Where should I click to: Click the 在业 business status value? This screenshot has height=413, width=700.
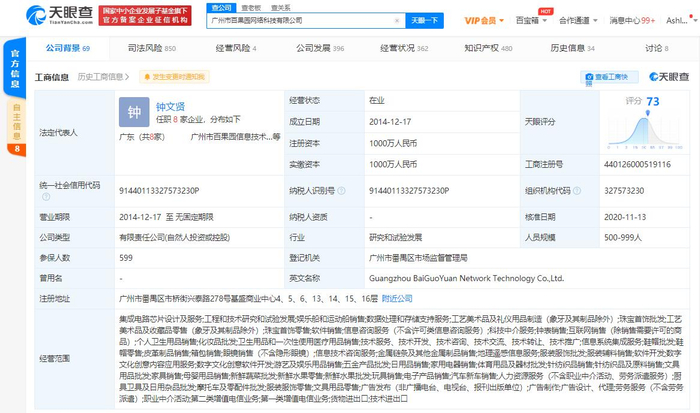click(x=377, y=100)
